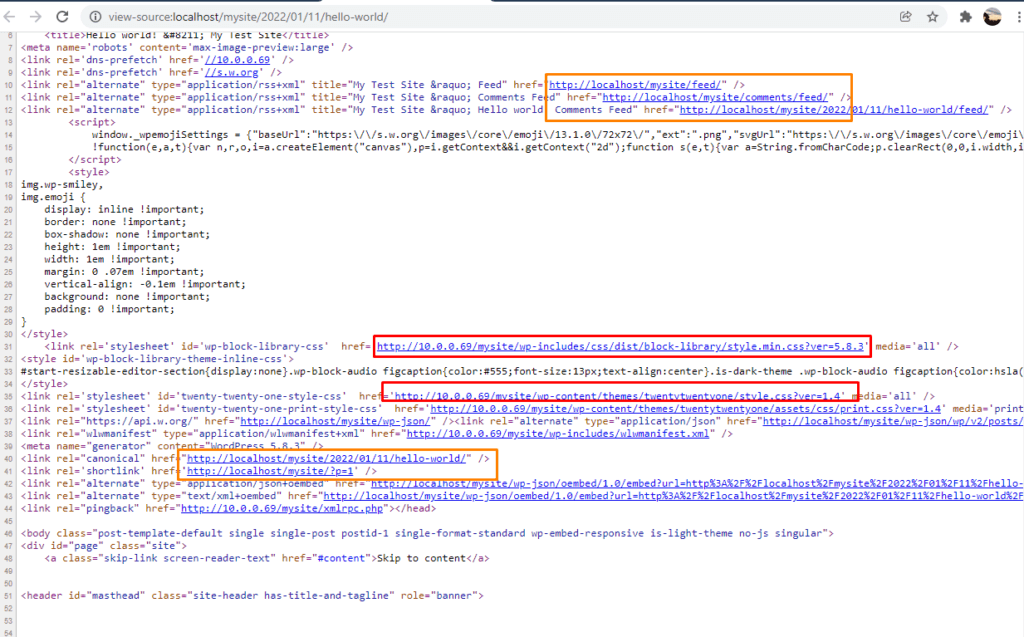The width and height of the screenshot is (1024, 637).
Task: Follow the block-library style.min.css link
Action: click(x=620, y=346)
